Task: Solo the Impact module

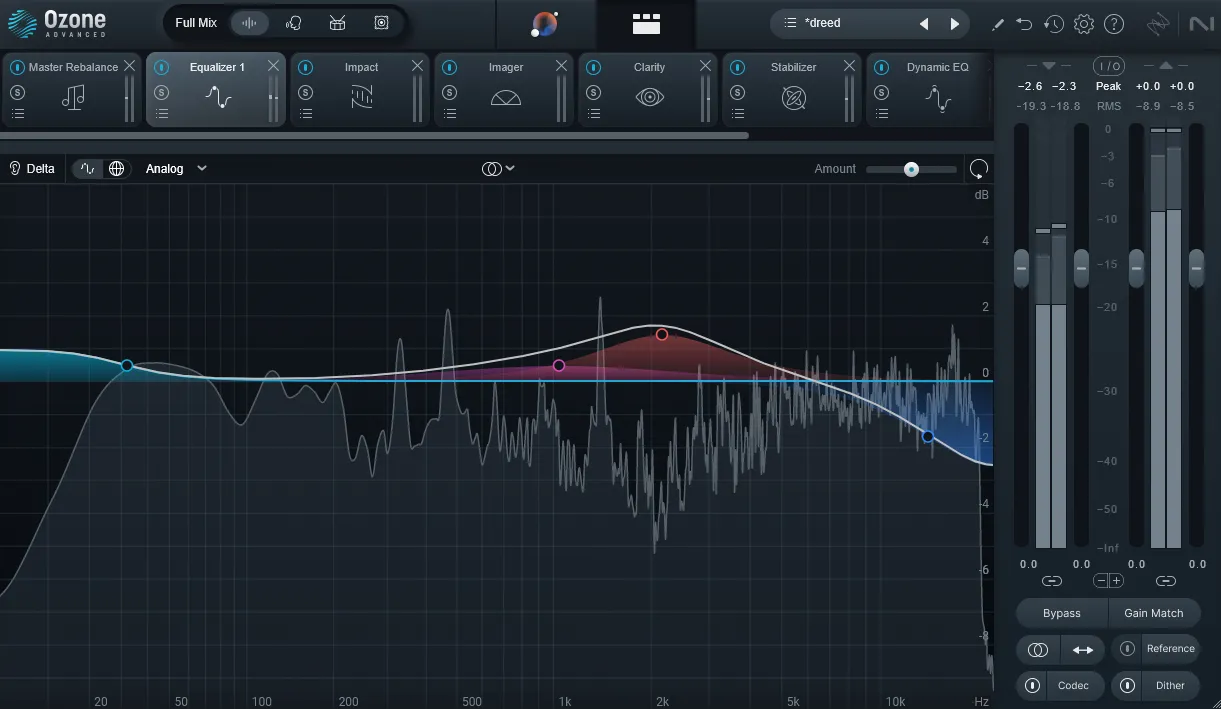Action: (306, 92)
